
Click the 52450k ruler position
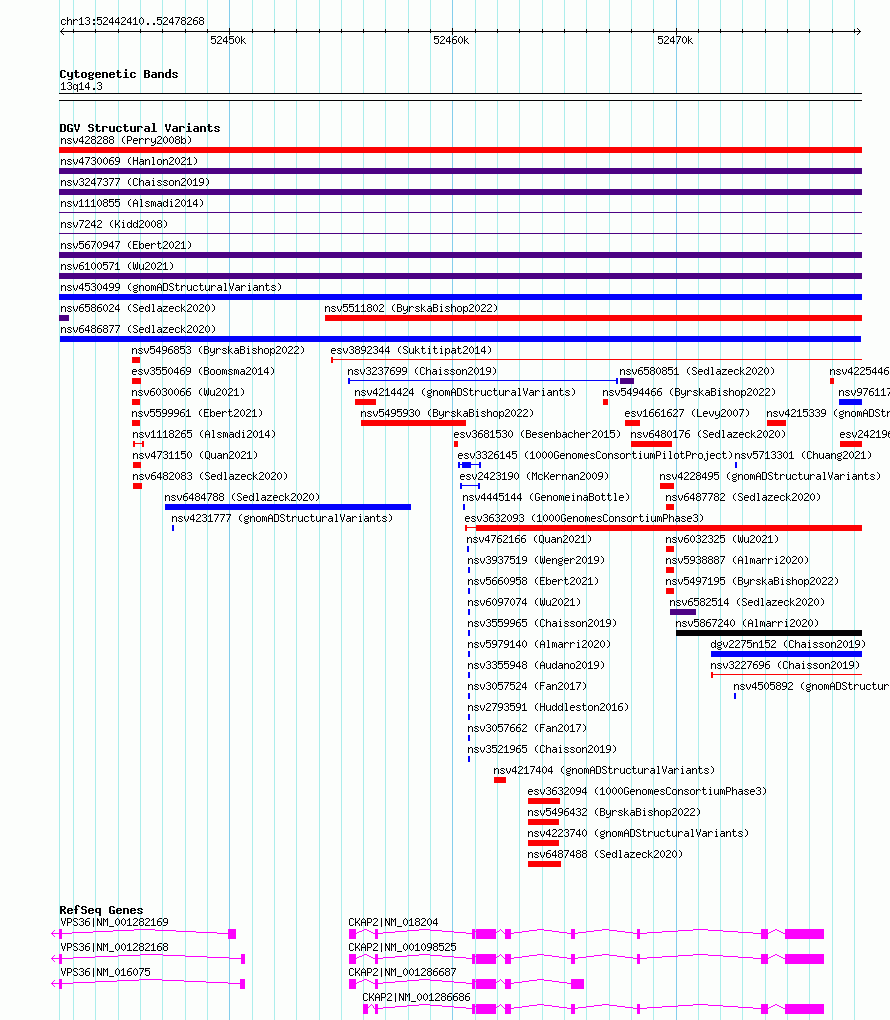tap(228, 40)
